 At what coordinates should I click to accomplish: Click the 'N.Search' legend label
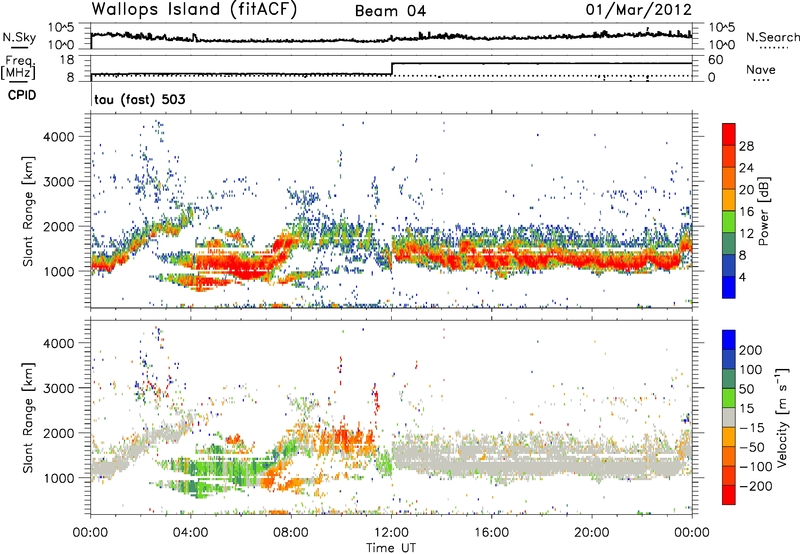tap(772, 37)
